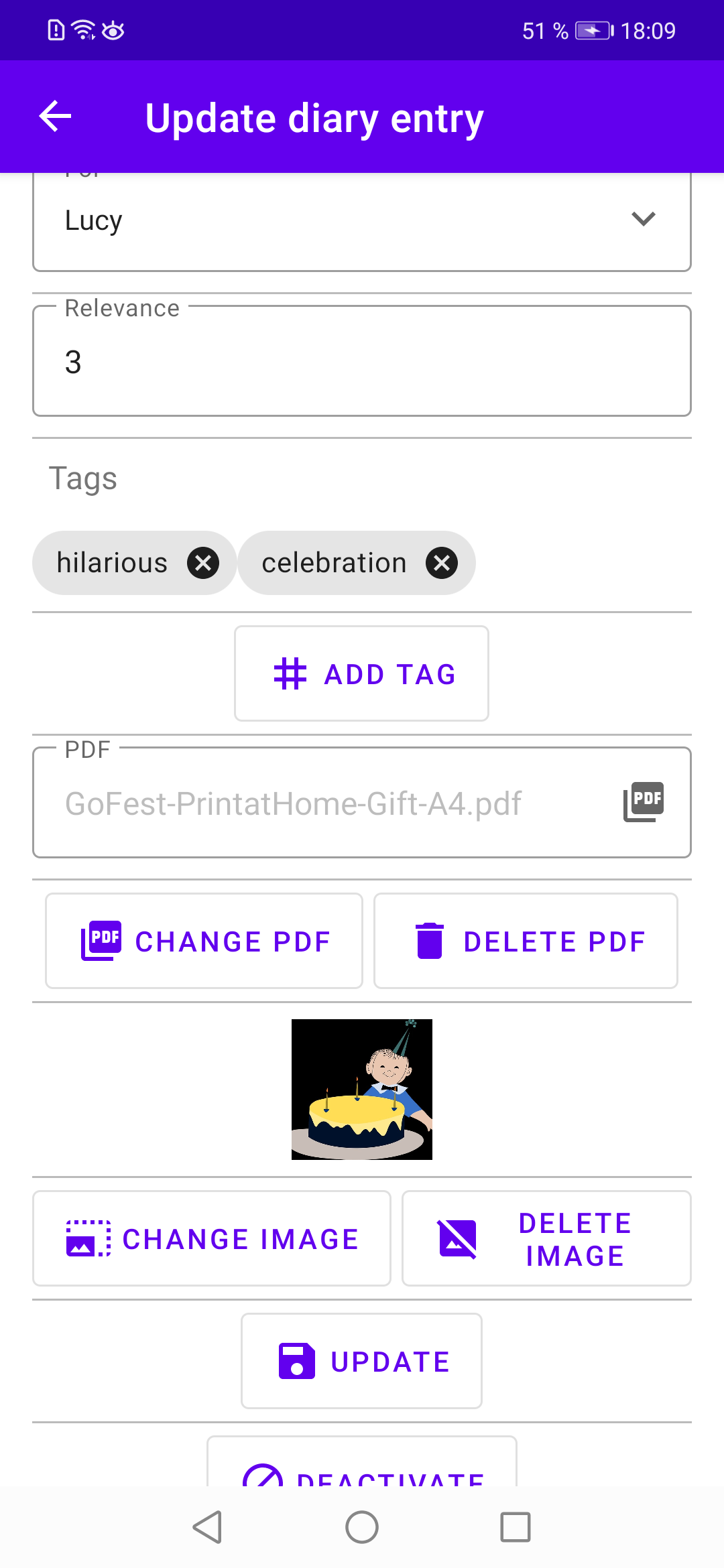The width and height of the screenshot is (724, 1568).
Task: Expand the Lucy dropdown chevron
Action: click(644, 219)
